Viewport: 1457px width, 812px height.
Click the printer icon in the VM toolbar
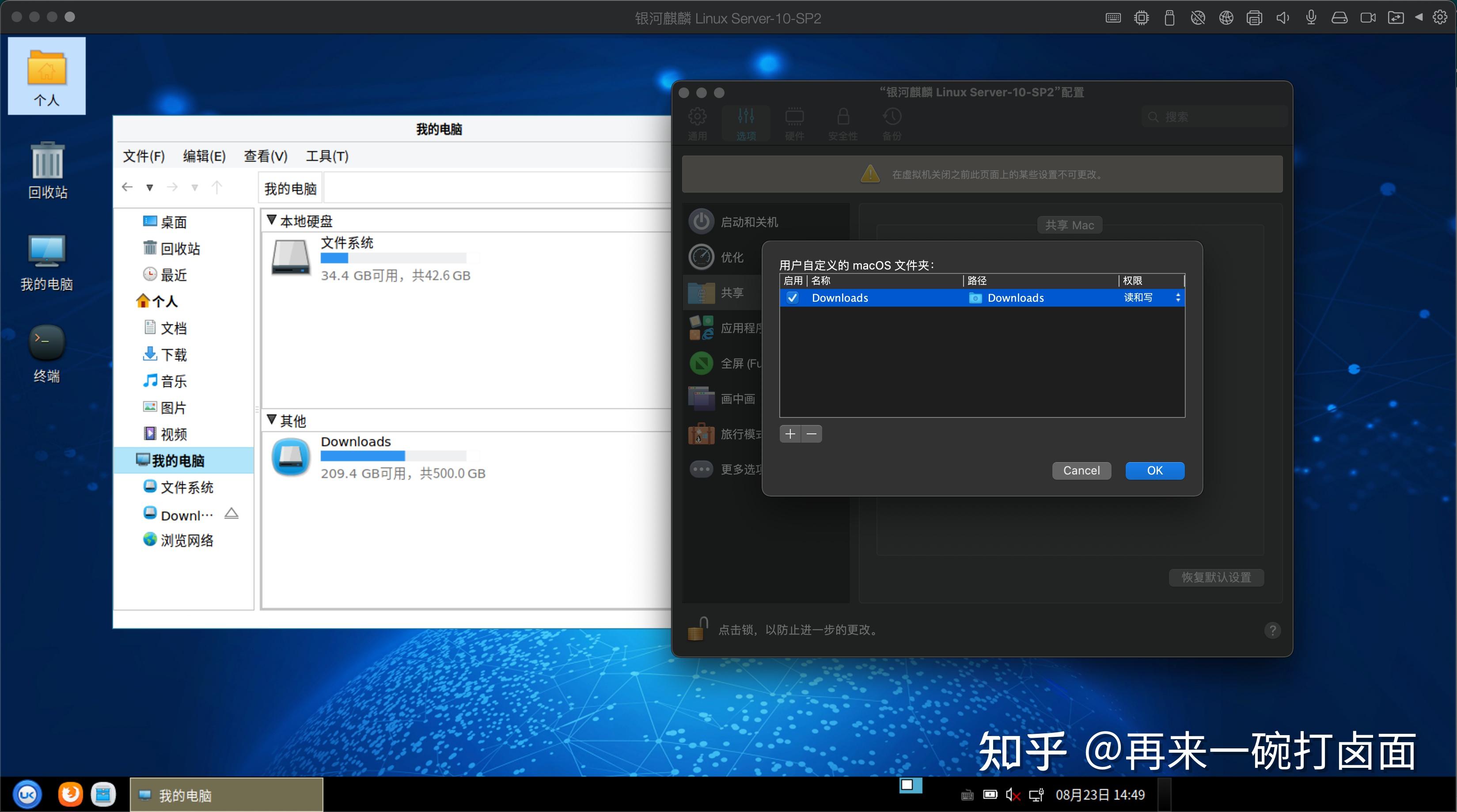point(1254,18)
